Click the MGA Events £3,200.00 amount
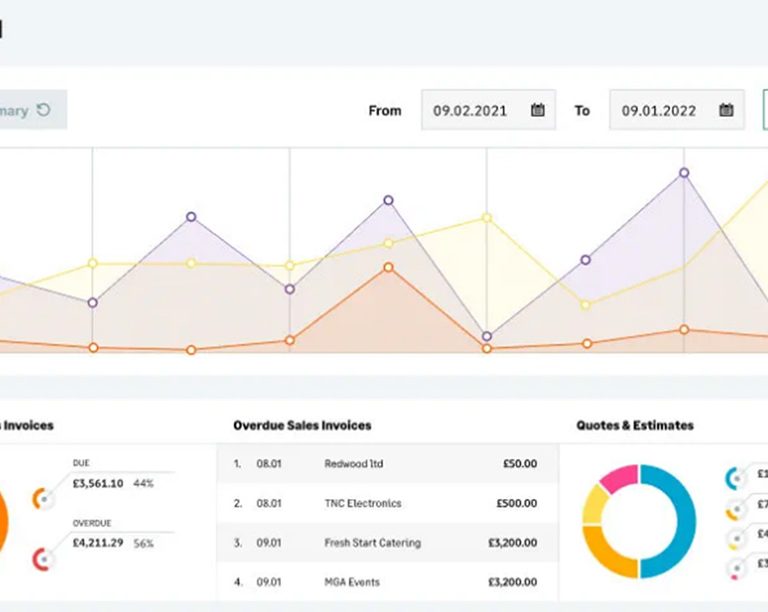Image resolution: width=768 pixels, height=612 pixels. pyautogui.click(x=513, y=582)
